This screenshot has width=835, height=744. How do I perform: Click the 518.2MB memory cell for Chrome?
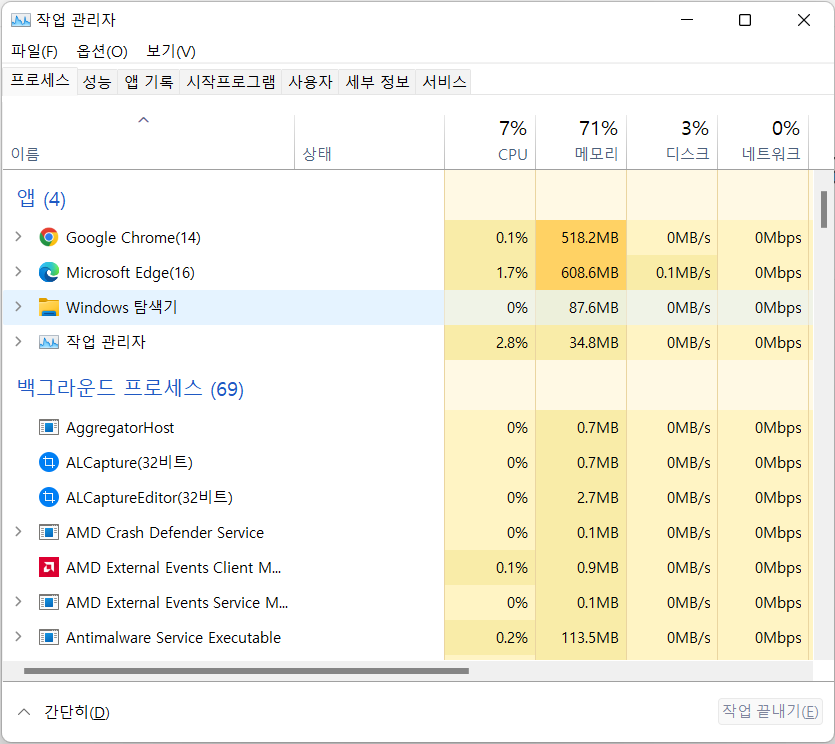point(581,237)
